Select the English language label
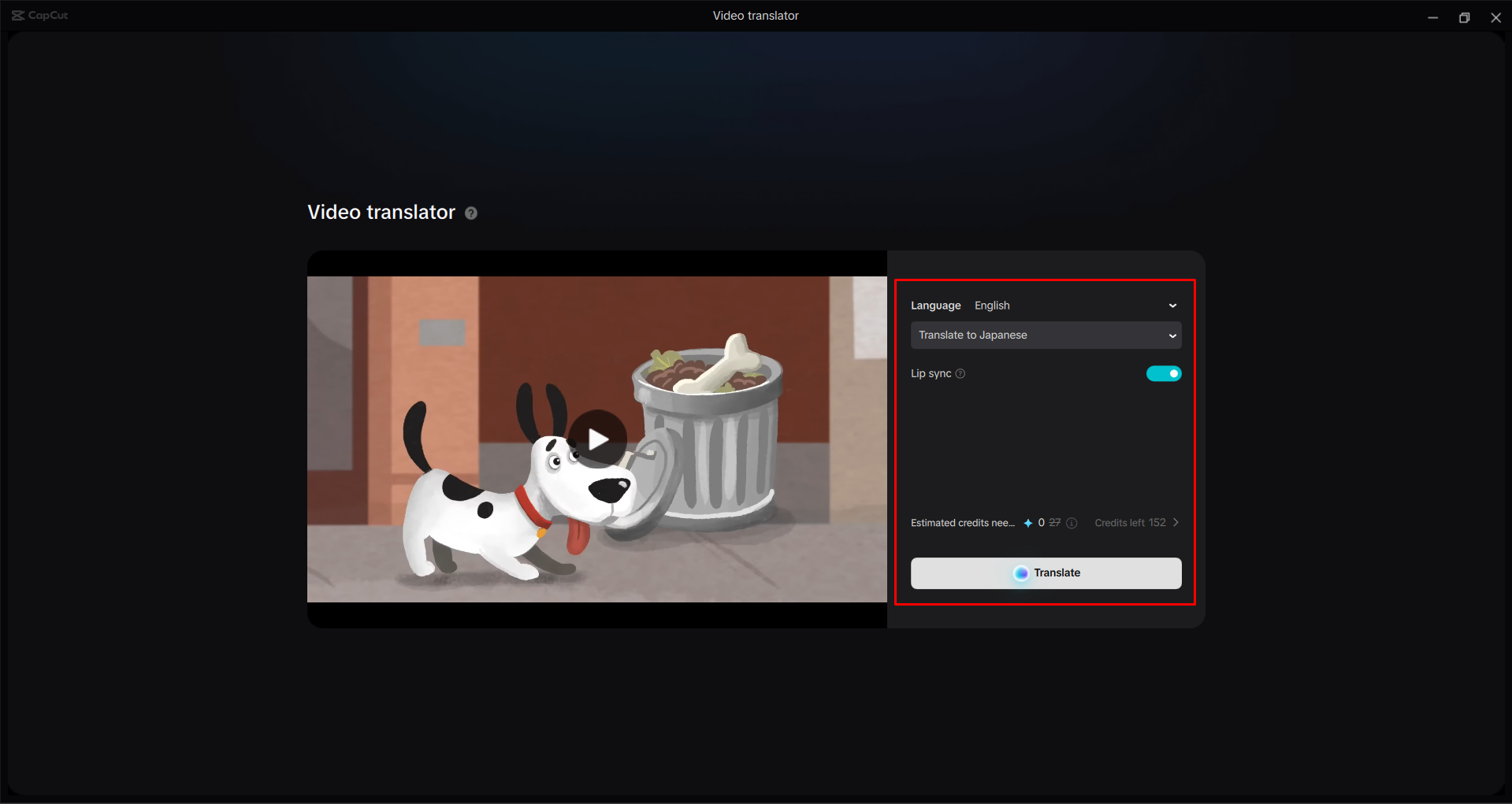The image size is (1512, 804). tap(992, 305)
